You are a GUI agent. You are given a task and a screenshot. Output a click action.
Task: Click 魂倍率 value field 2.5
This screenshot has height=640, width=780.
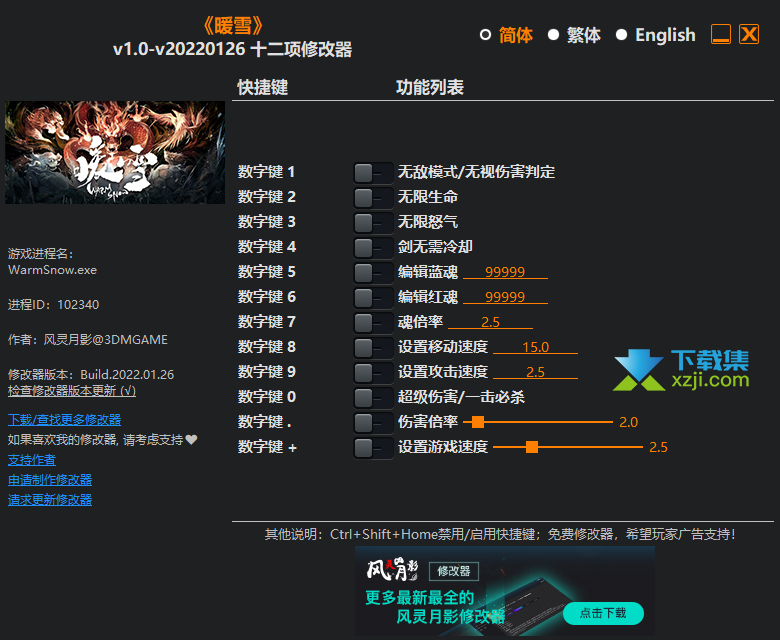[x=490, y=322]
